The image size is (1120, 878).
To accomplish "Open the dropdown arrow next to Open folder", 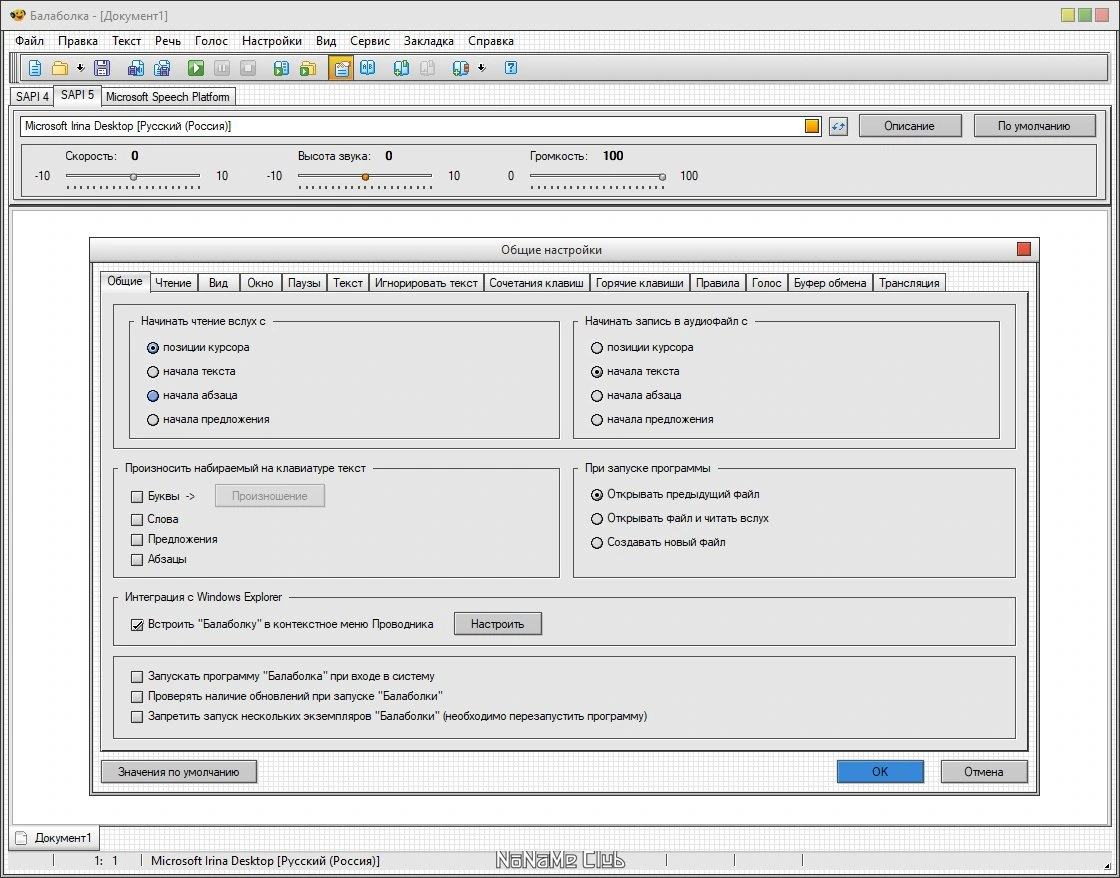I will click(x=81, y=68).
